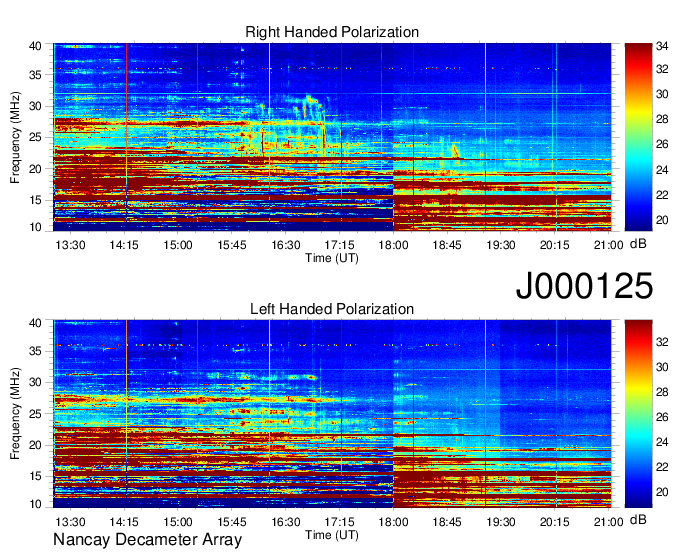Click the 40 MHz tick on the bottom plot

(35, 323)
